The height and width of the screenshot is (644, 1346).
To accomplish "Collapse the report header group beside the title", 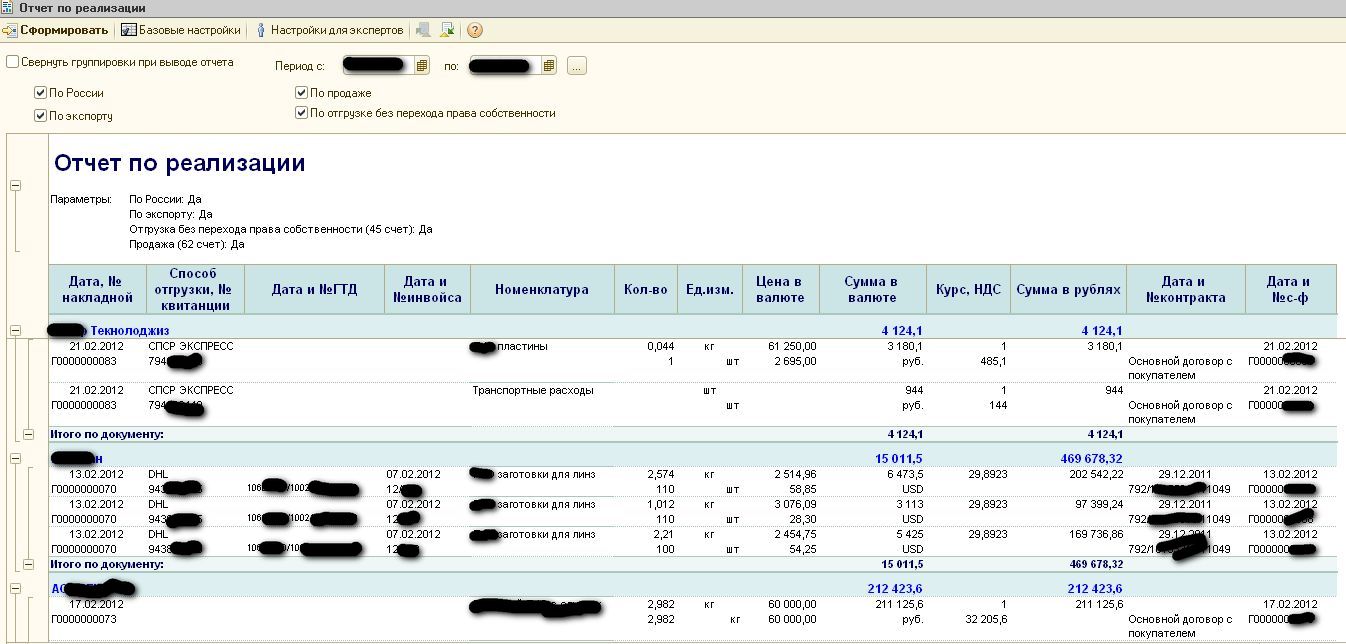I will (x=15, y=185).
